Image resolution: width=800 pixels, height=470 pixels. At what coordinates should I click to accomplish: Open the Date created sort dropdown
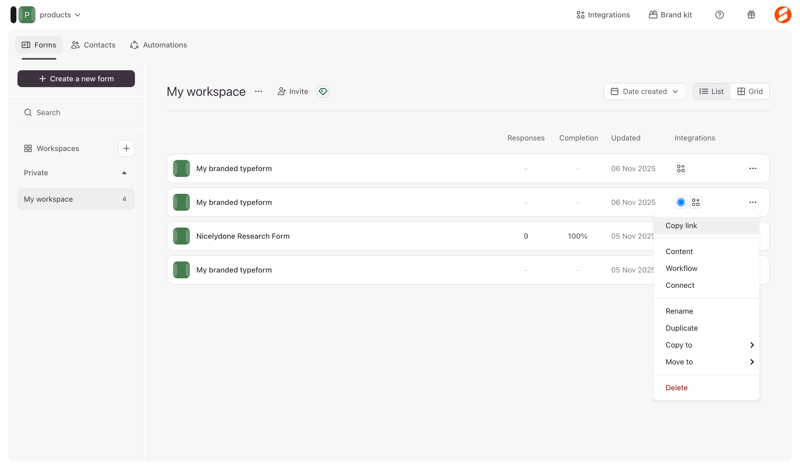click(x=644, y=91)
